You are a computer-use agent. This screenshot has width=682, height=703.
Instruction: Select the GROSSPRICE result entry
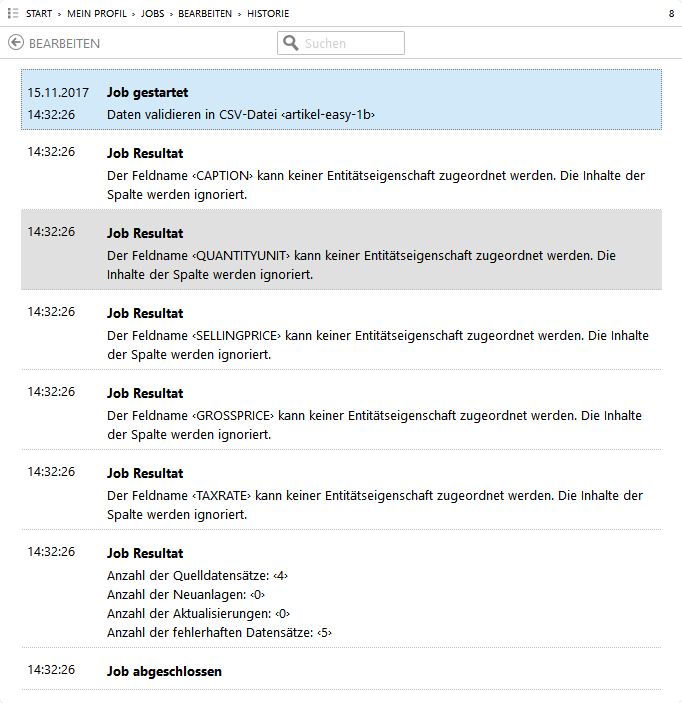pyautogui.click(x=341, y=410)
